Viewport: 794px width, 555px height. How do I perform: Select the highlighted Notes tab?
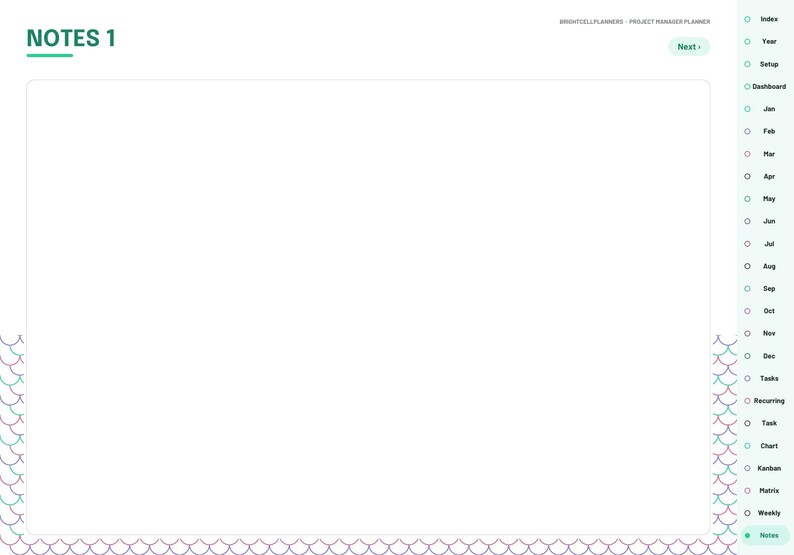pyautogui.click(x=765, y=535)
